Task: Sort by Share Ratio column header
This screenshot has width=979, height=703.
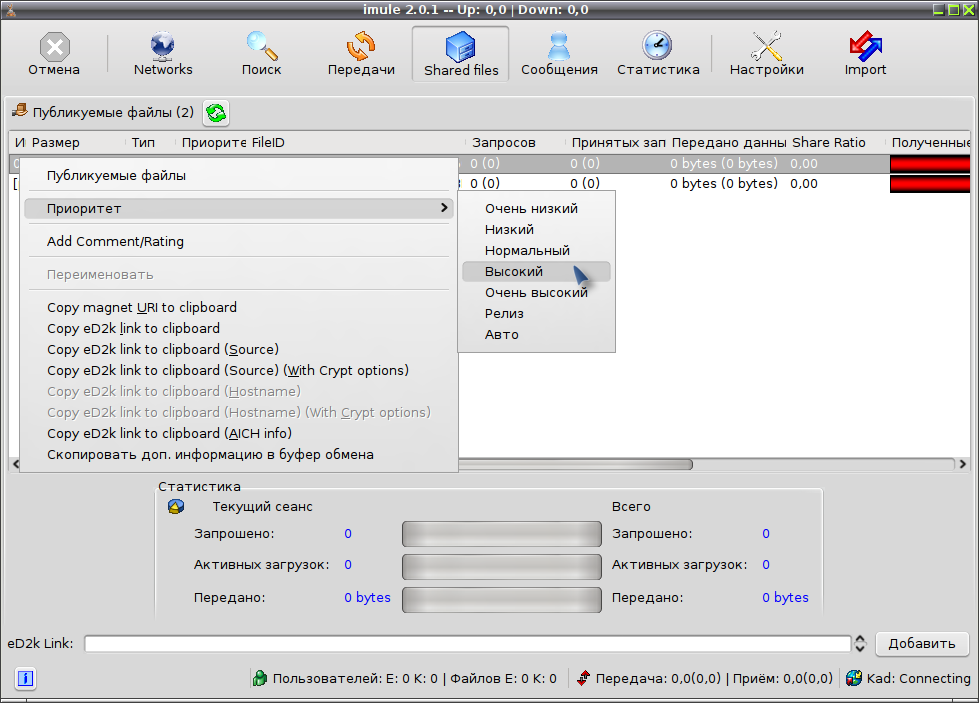Action: click(836, 142)
